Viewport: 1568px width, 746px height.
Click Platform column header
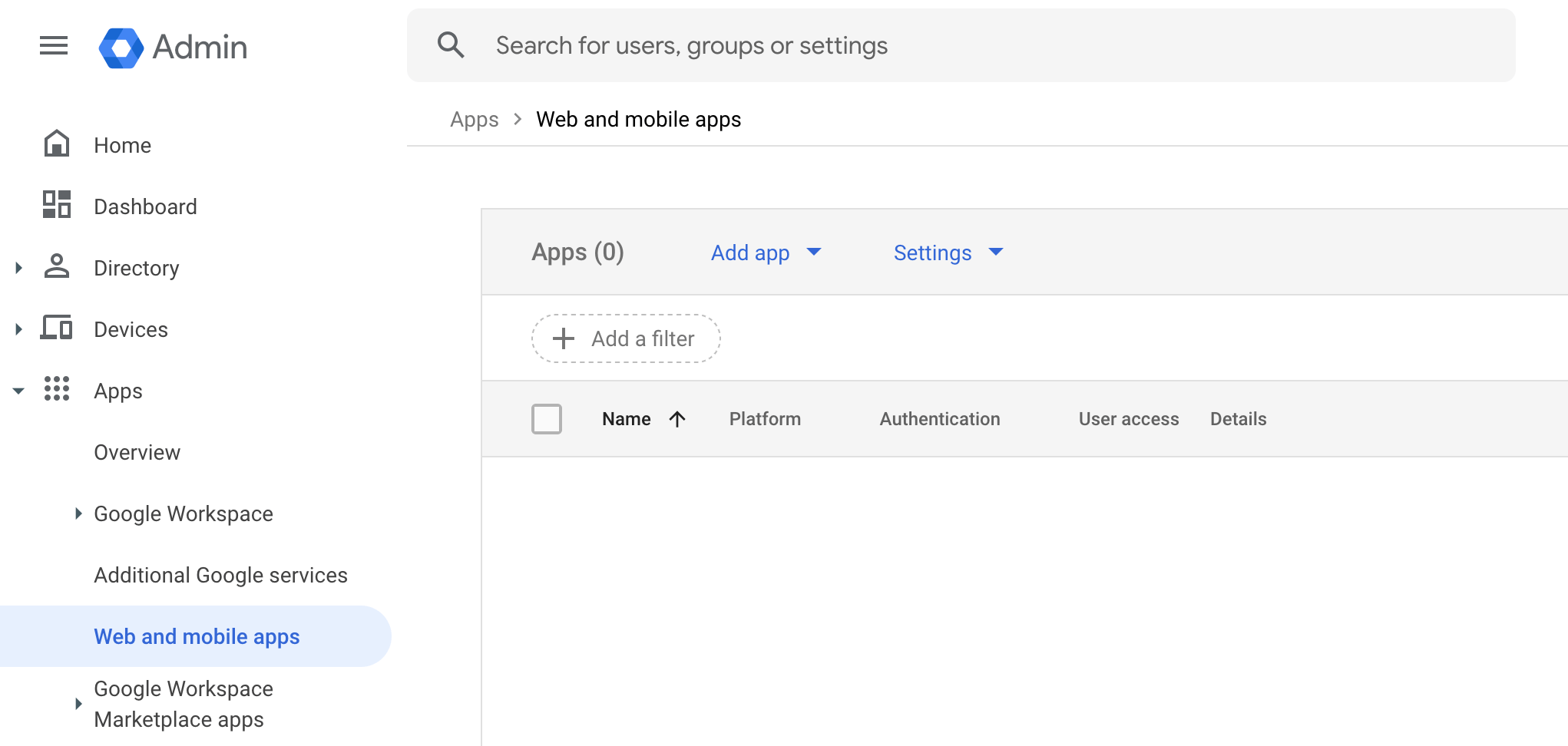point(766,419)
